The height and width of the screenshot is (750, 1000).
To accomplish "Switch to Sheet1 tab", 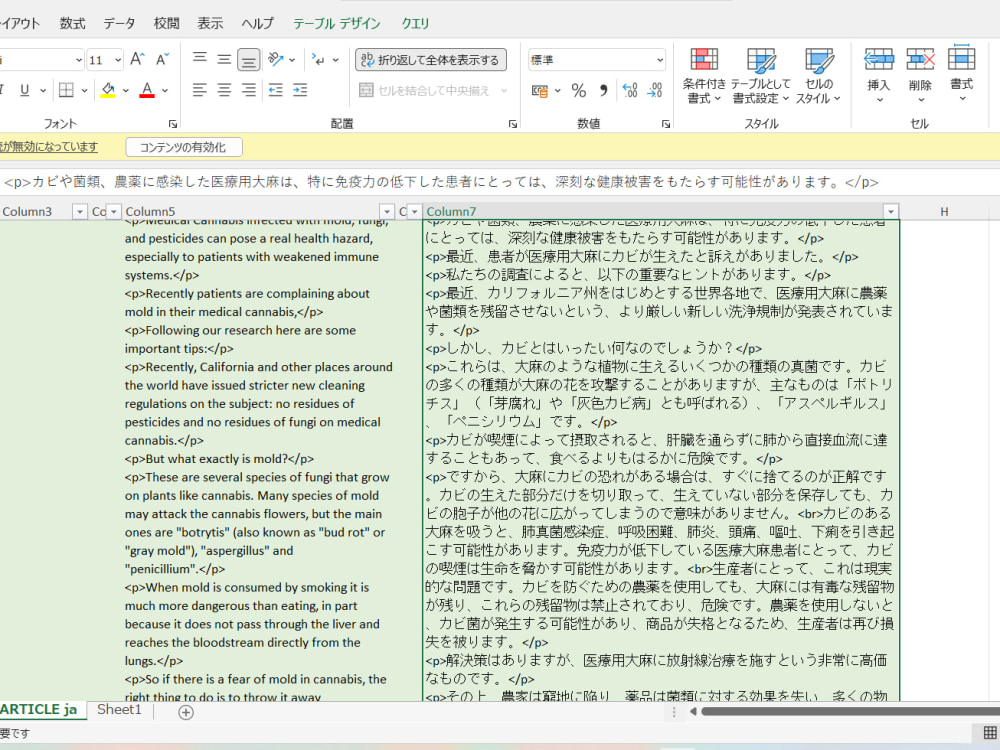I will 119,710.
